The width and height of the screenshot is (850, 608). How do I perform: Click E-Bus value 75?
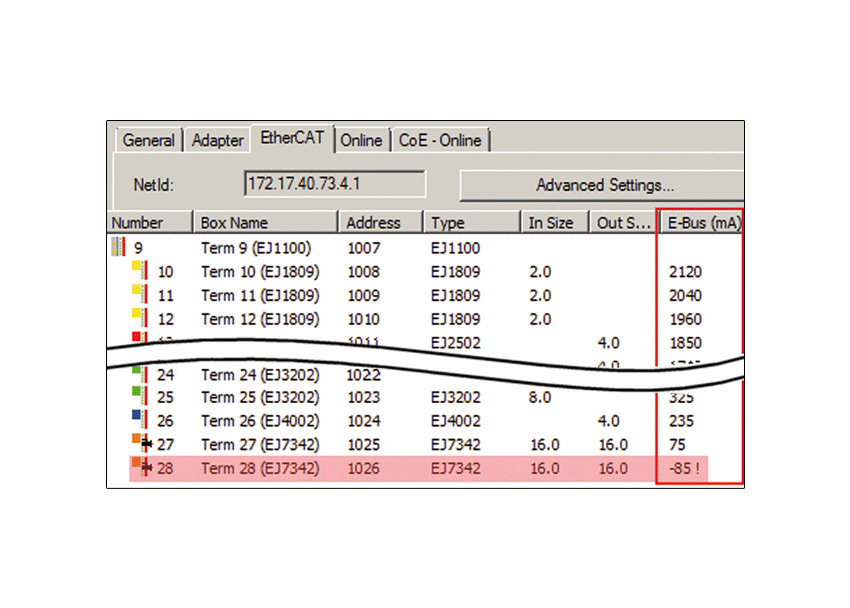(677, 445)
